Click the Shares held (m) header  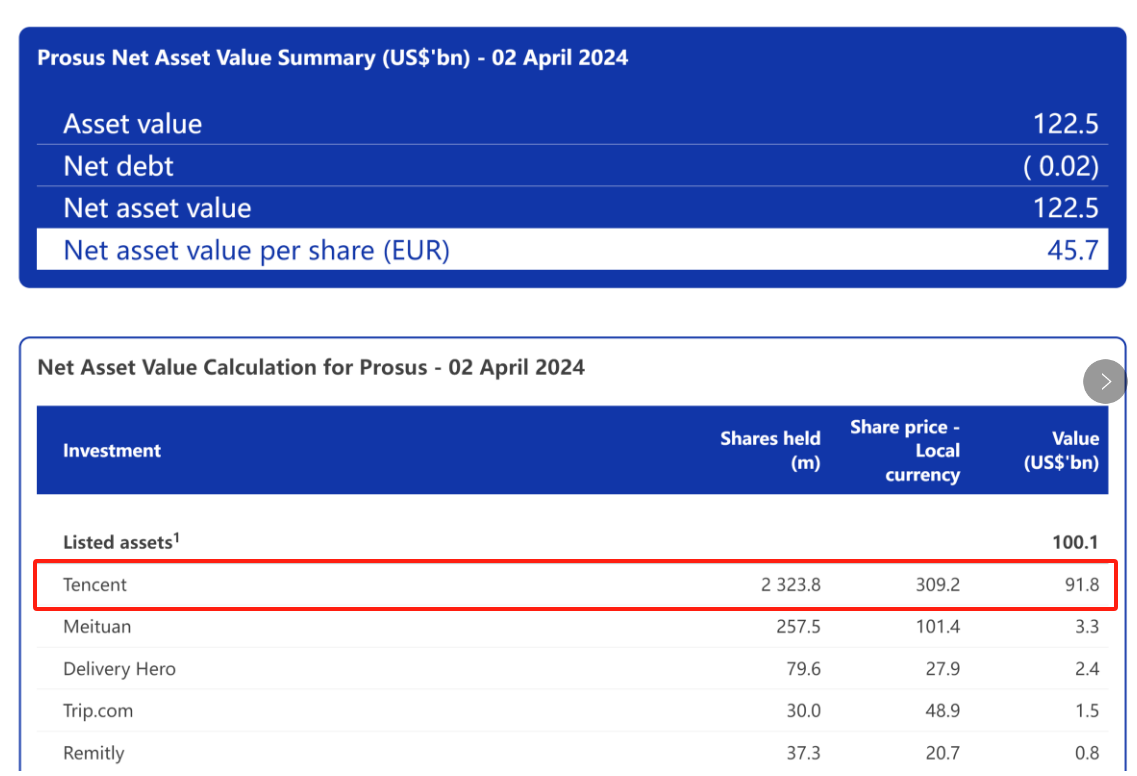point(770,450)
